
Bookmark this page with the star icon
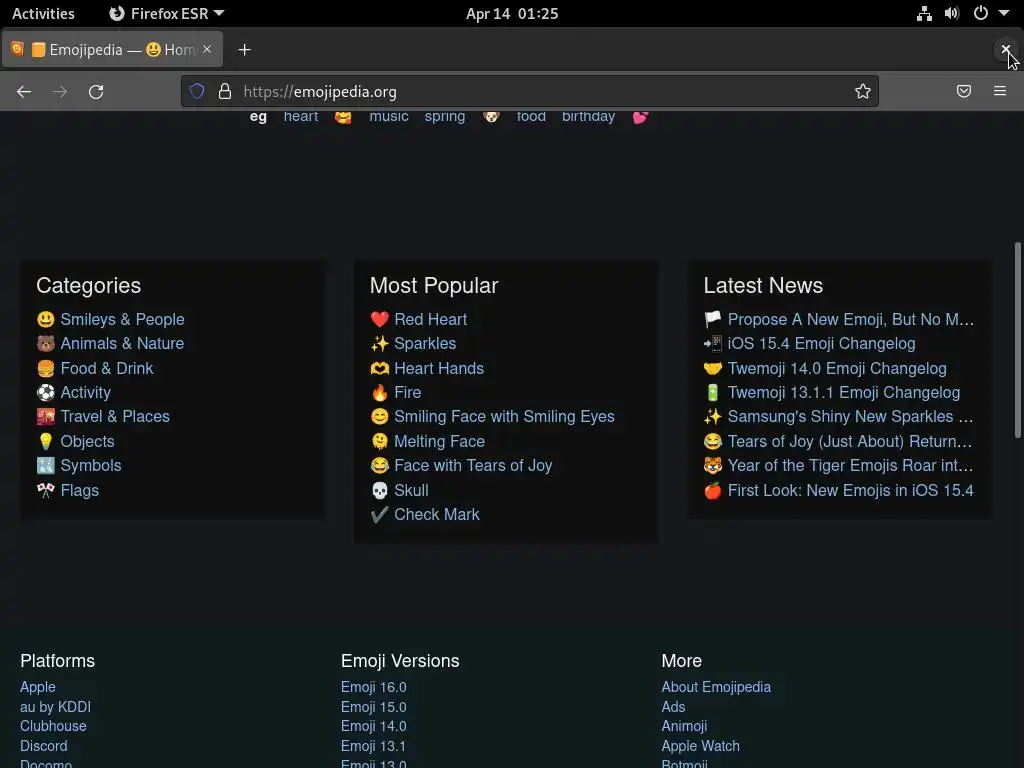coord(863,91)
